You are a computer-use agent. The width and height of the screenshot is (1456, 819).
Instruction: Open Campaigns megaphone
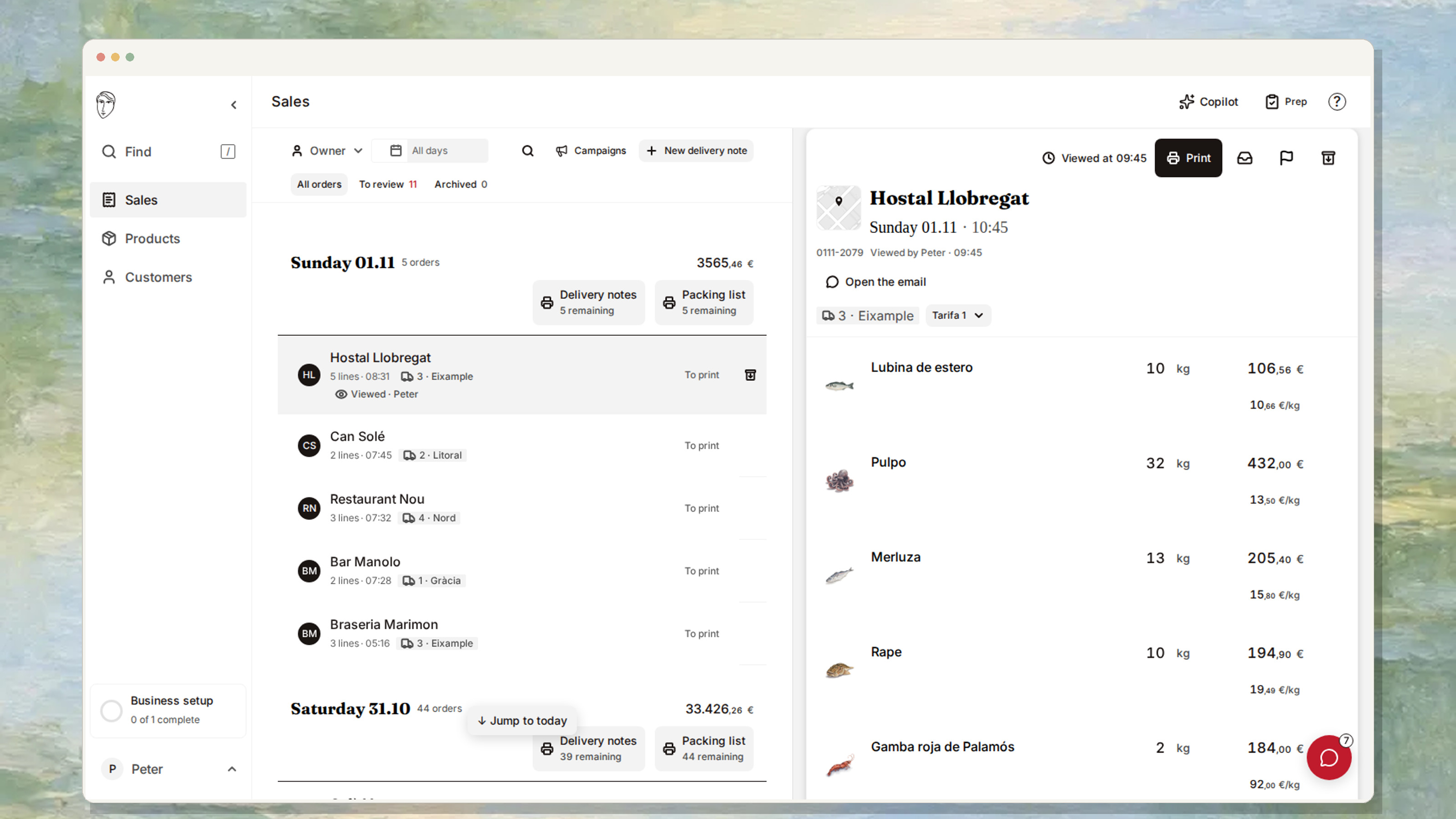coord(591,151)
